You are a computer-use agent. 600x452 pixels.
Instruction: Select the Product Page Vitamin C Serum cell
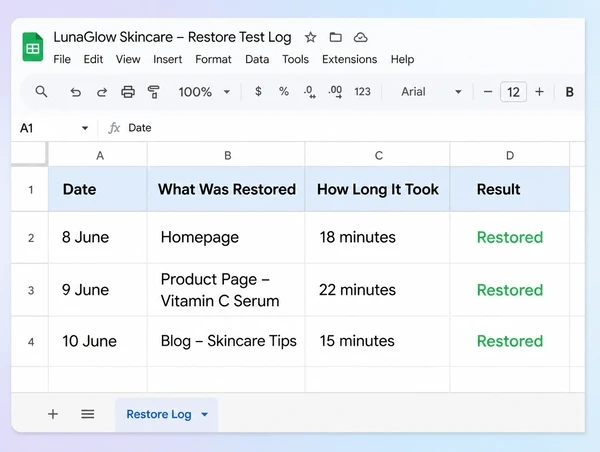click(226, 290)
